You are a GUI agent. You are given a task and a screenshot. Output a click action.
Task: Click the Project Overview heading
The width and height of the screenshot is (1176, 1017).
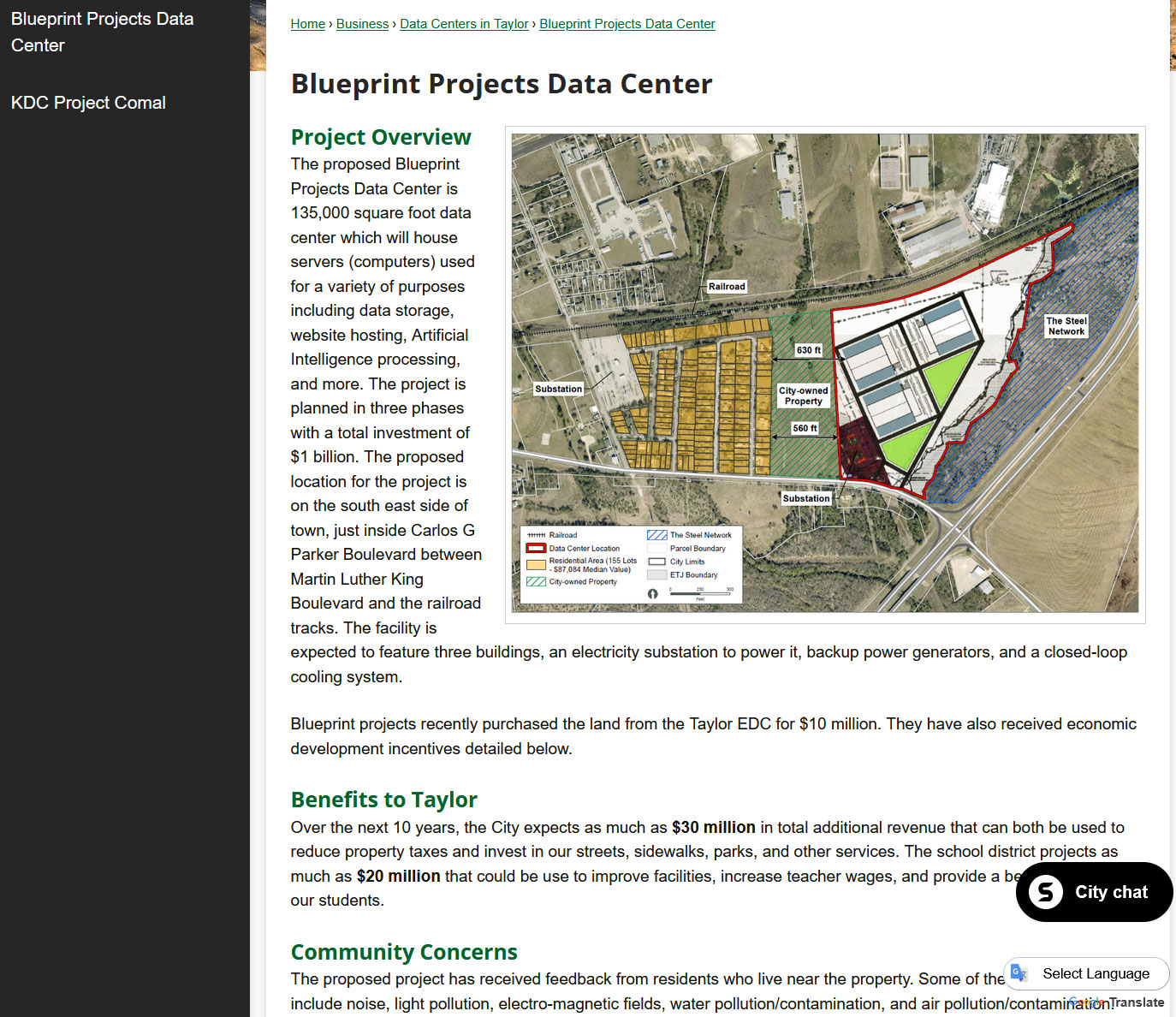point(381,137)
